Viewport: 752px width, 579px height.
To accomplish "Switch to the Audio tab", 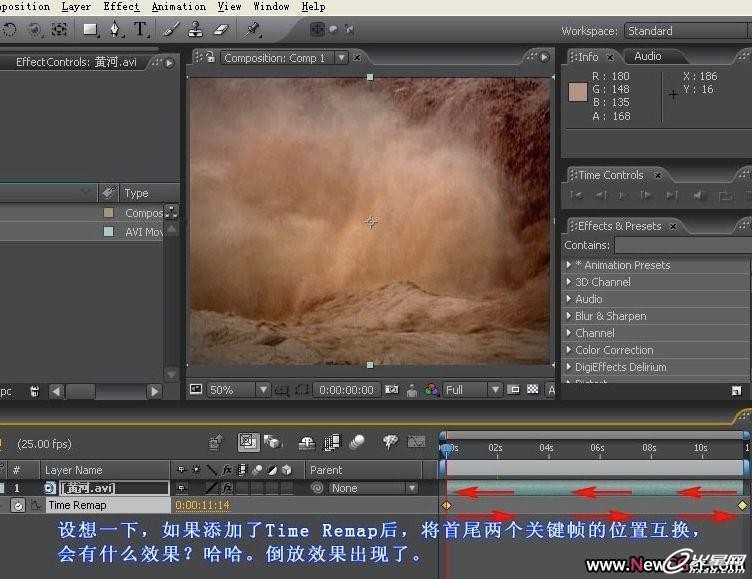I will (x=648, y=57).
